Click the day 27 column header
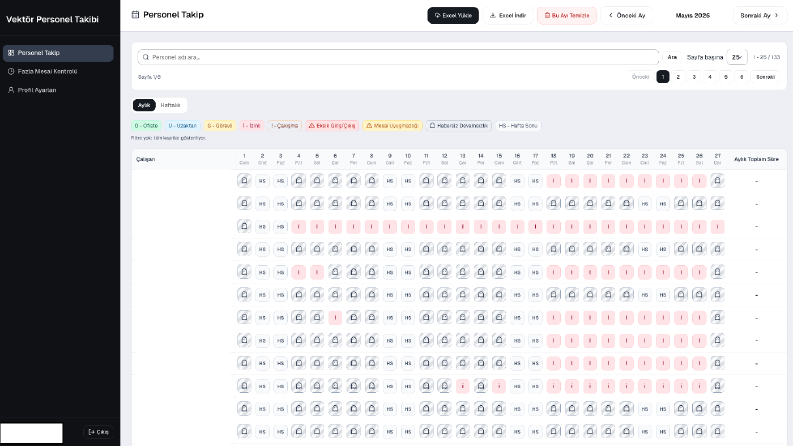The width and height of the screenshot is (793, 446). click(x=717, y=159)
